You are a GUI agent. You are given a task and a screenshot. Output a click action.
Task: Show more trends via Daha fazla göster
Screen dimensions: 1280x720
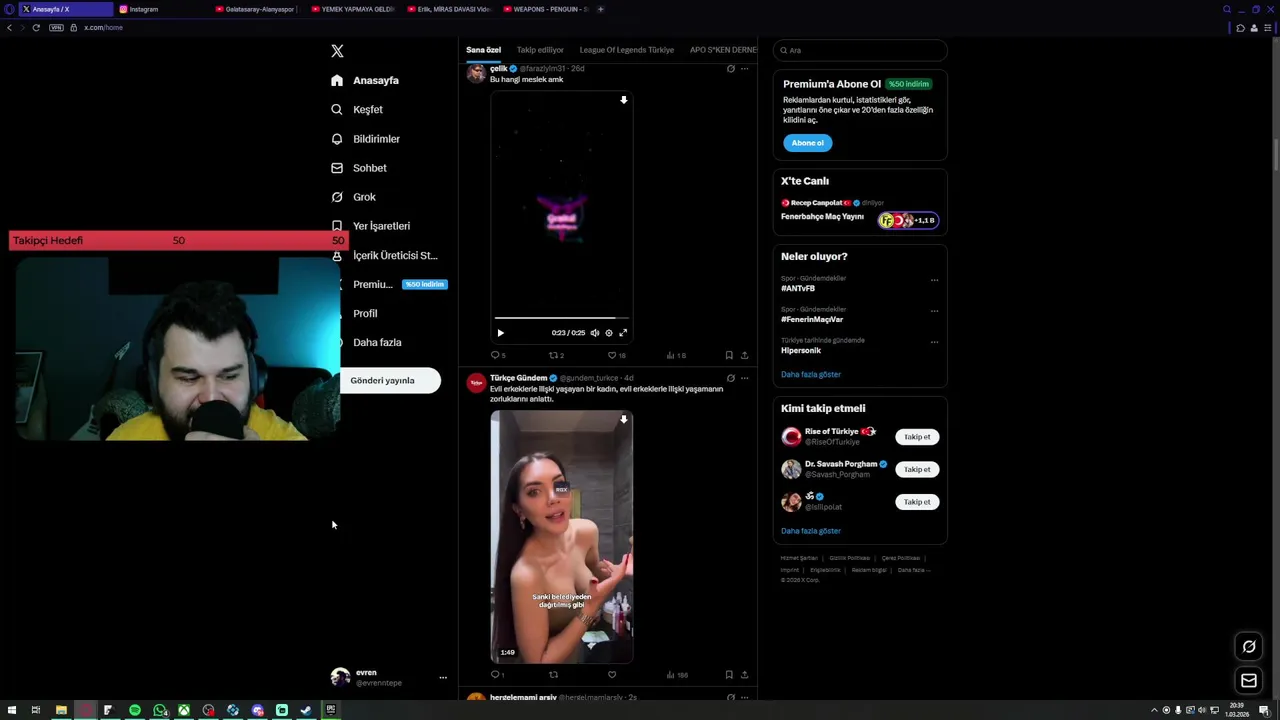click(811, 374)
